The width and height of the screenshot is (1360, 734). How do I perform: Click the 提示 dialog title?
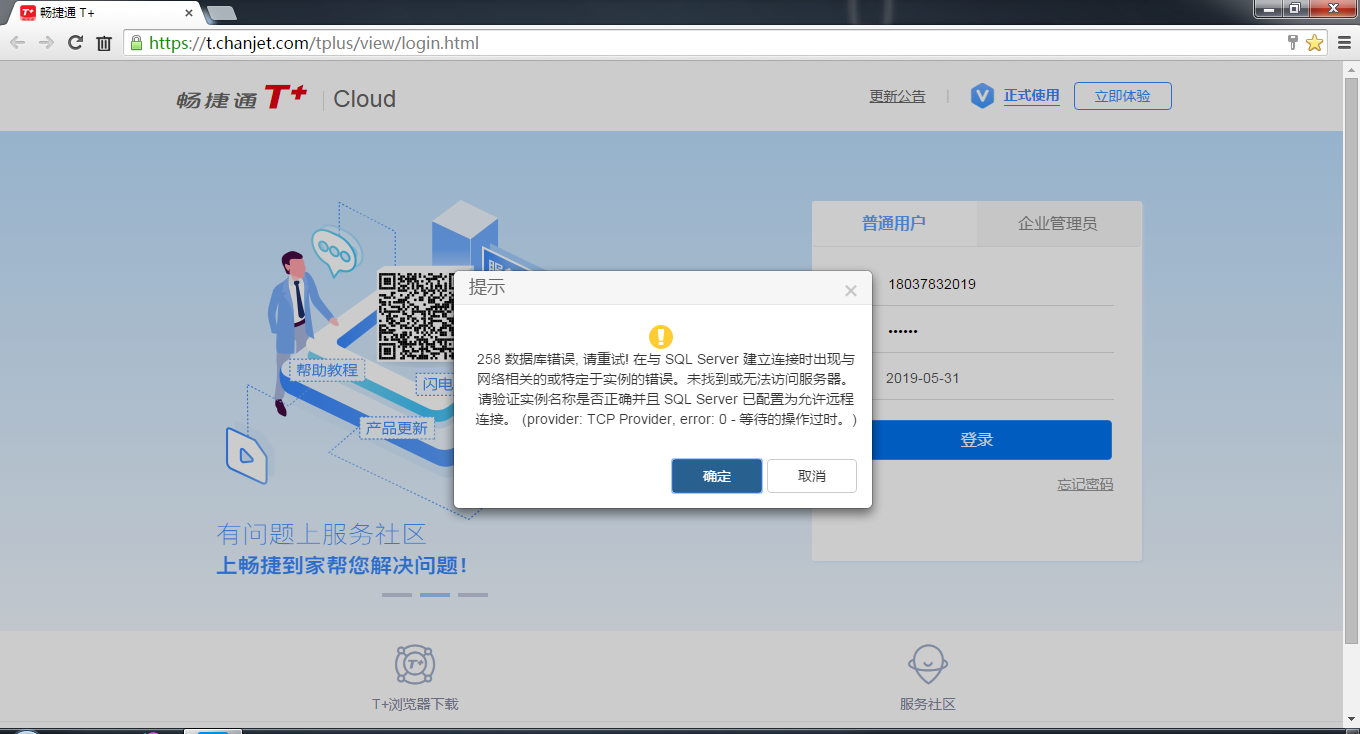pyautogui.click(x=487, y=288)
